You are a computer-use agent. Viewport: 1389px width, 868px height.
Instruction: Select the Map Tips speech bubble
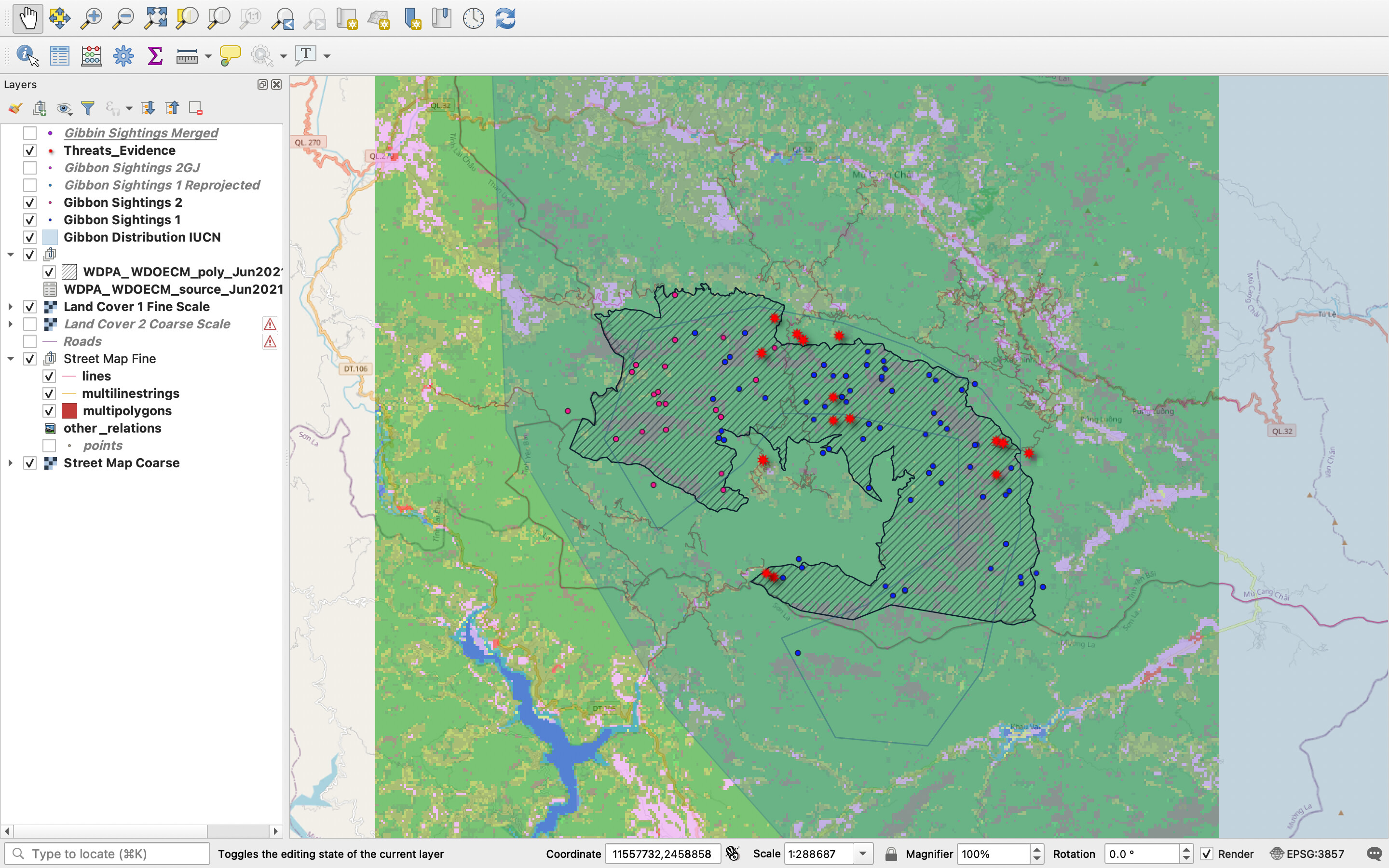point(230,55)
